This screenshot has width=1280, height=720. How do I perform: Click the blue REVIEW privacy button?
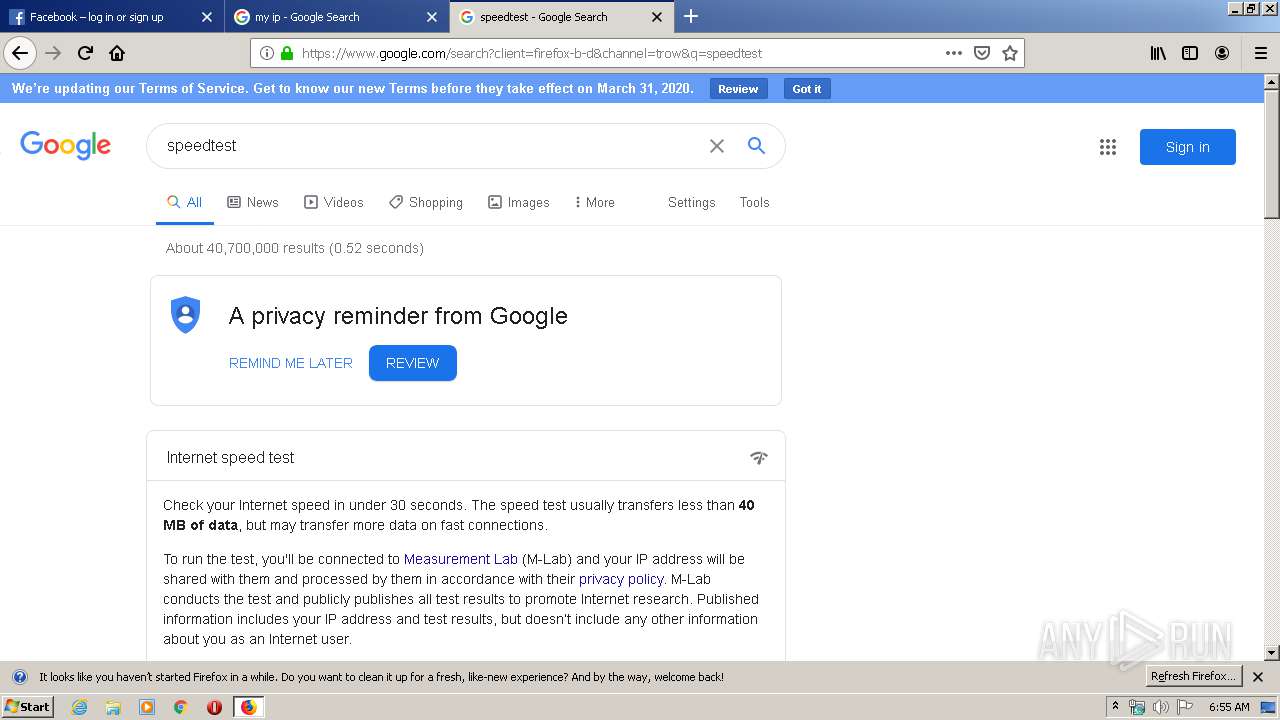coord(413,363)
